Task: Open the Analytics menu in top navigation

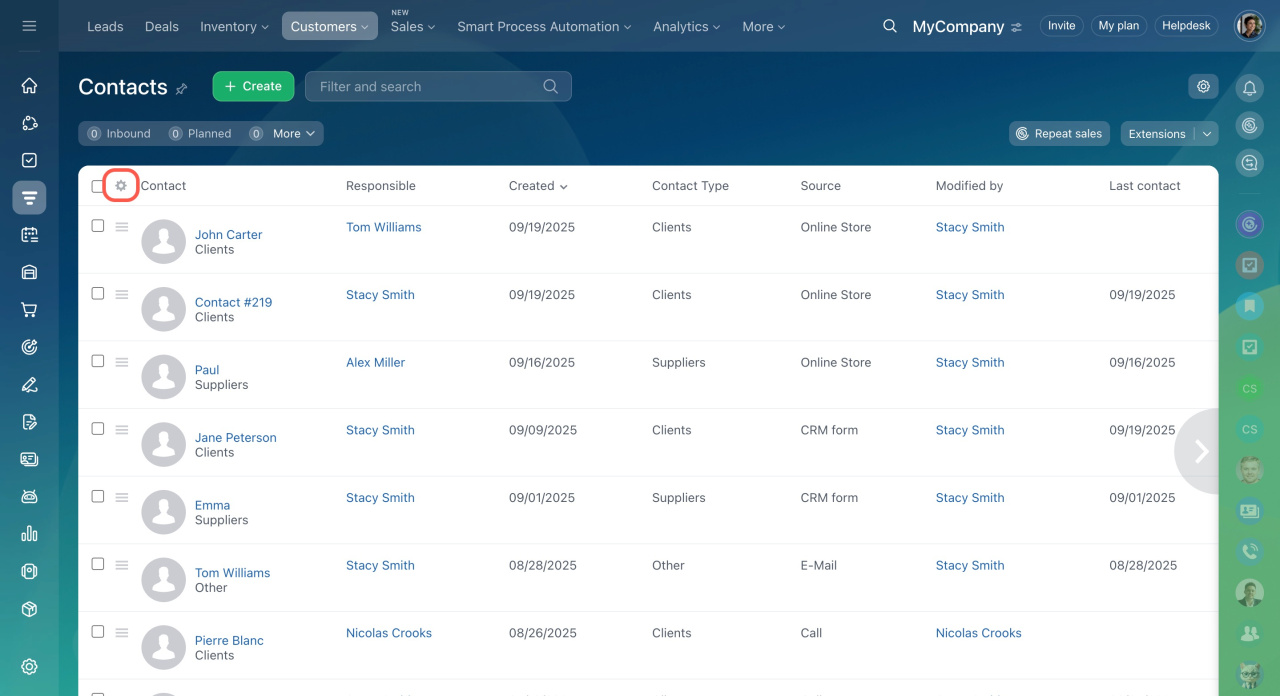Action: pyautogui.click(x=687, y=27)
